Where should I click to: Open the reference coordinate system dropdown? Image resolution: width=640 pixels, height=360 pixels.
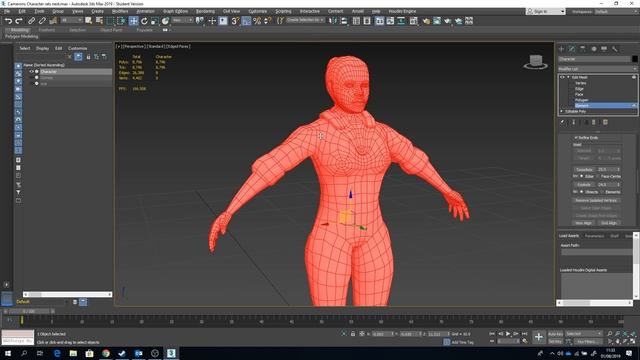[182, 20]
